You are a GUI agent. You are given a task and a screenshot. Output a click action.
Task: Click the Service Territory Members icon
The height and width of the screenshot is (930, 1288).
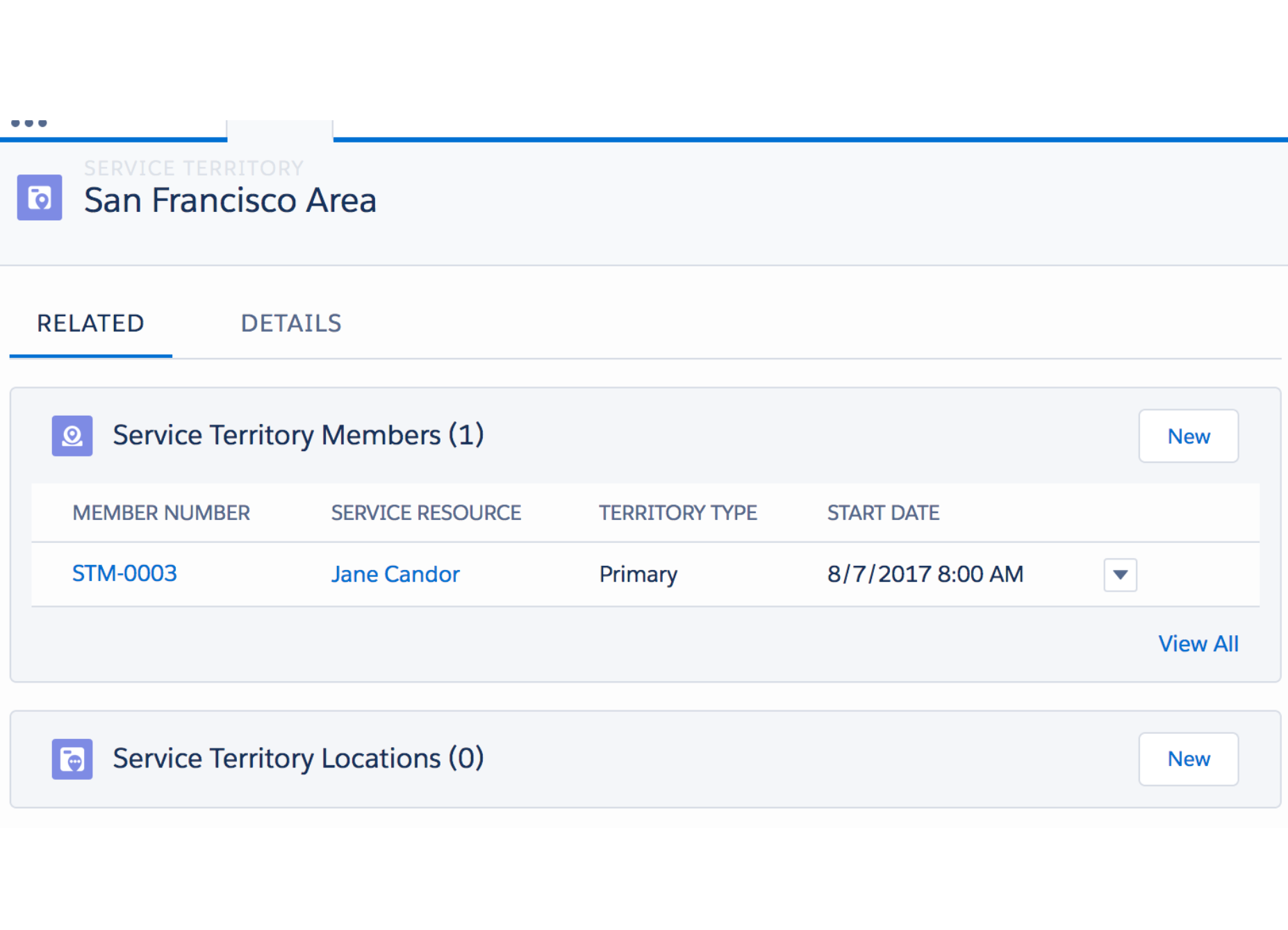click(x=72, y=436)
